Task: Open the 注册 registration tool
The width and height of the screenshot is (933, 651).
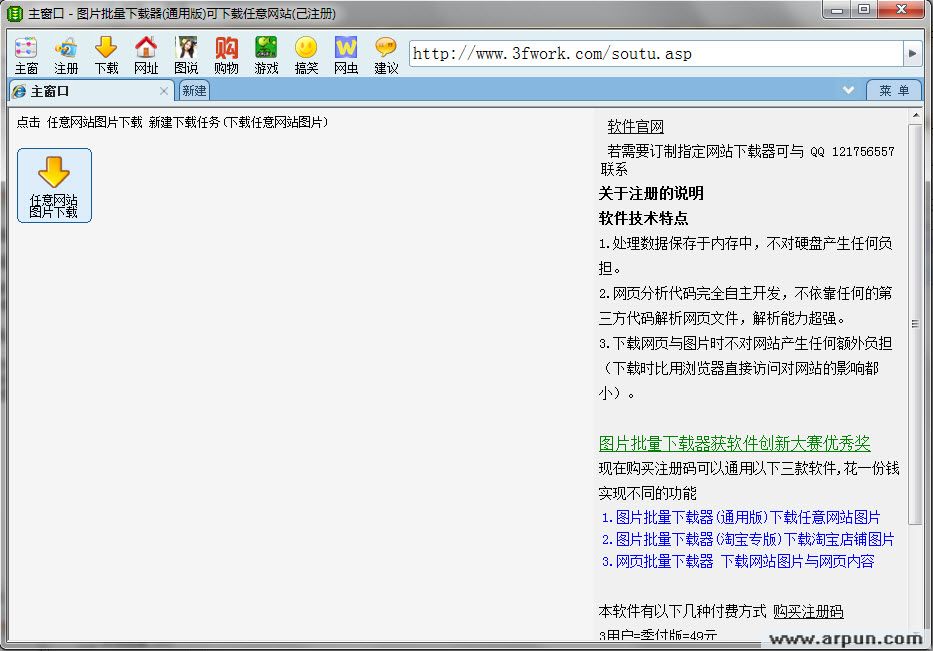Action: pos(66,52)
